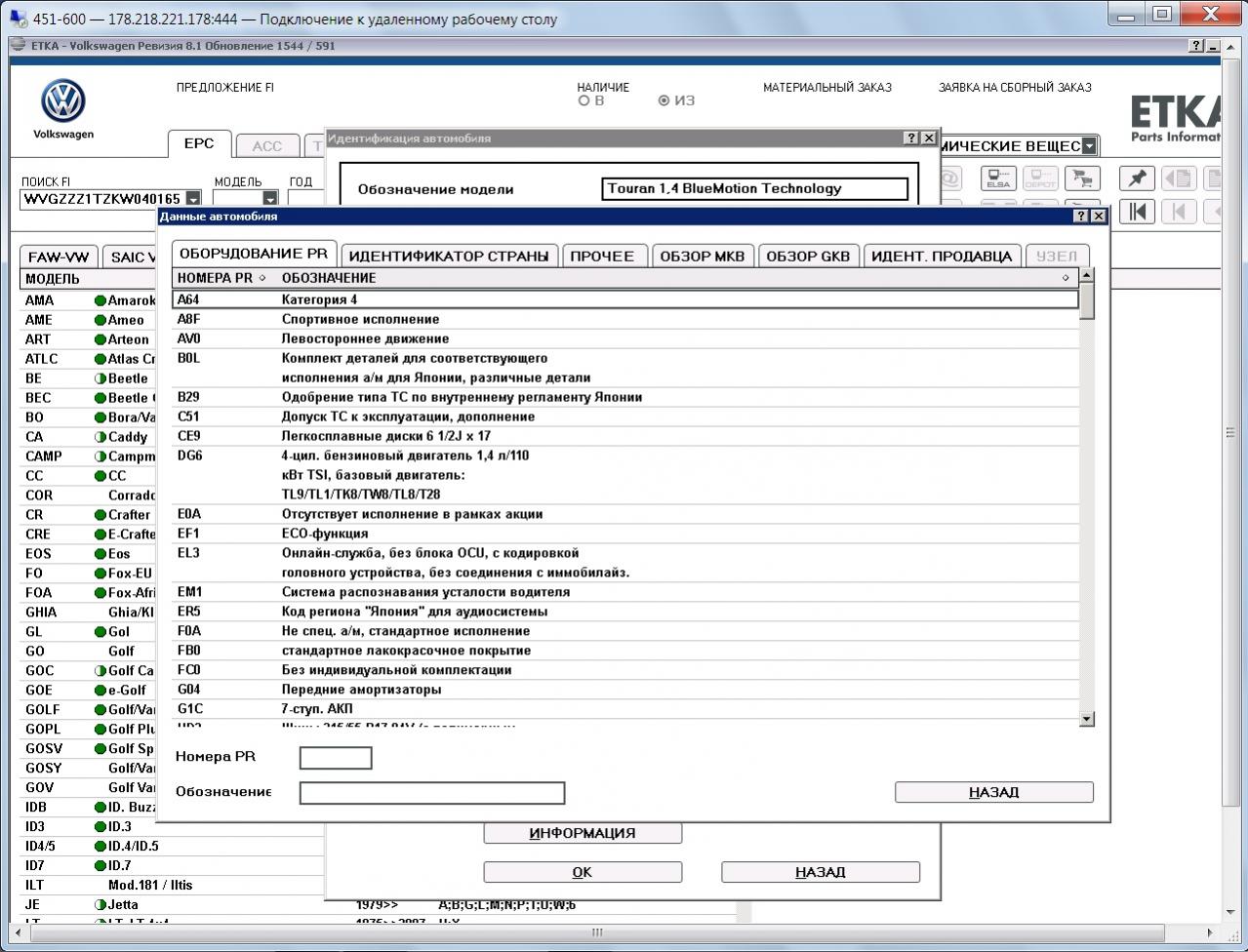Select the ОБОРУДОВАНИЕ PR tab
The height and width of the screenshot is (952, 1248).
tap(254, 254)
